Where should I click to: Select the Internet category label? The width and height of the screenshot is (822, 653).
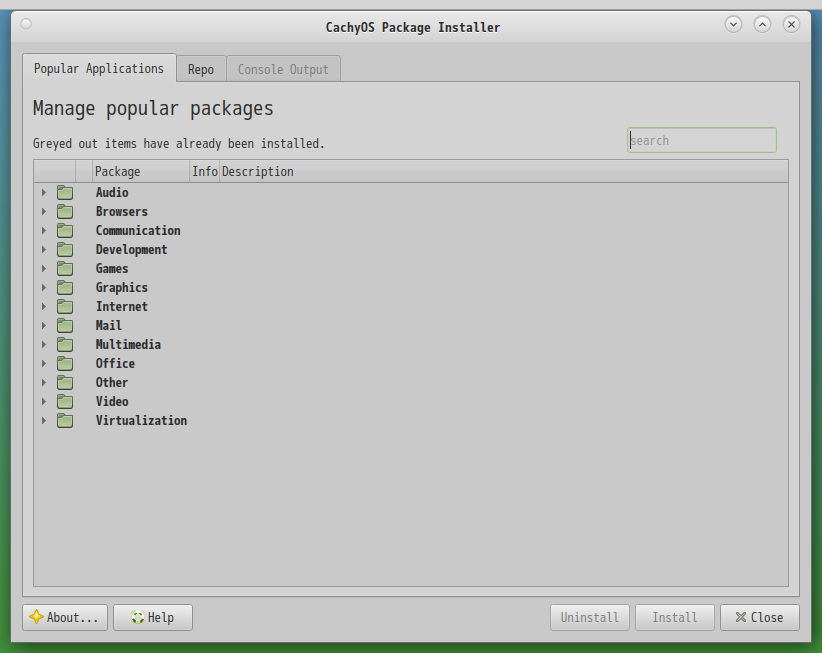click(x=122, y=307)
